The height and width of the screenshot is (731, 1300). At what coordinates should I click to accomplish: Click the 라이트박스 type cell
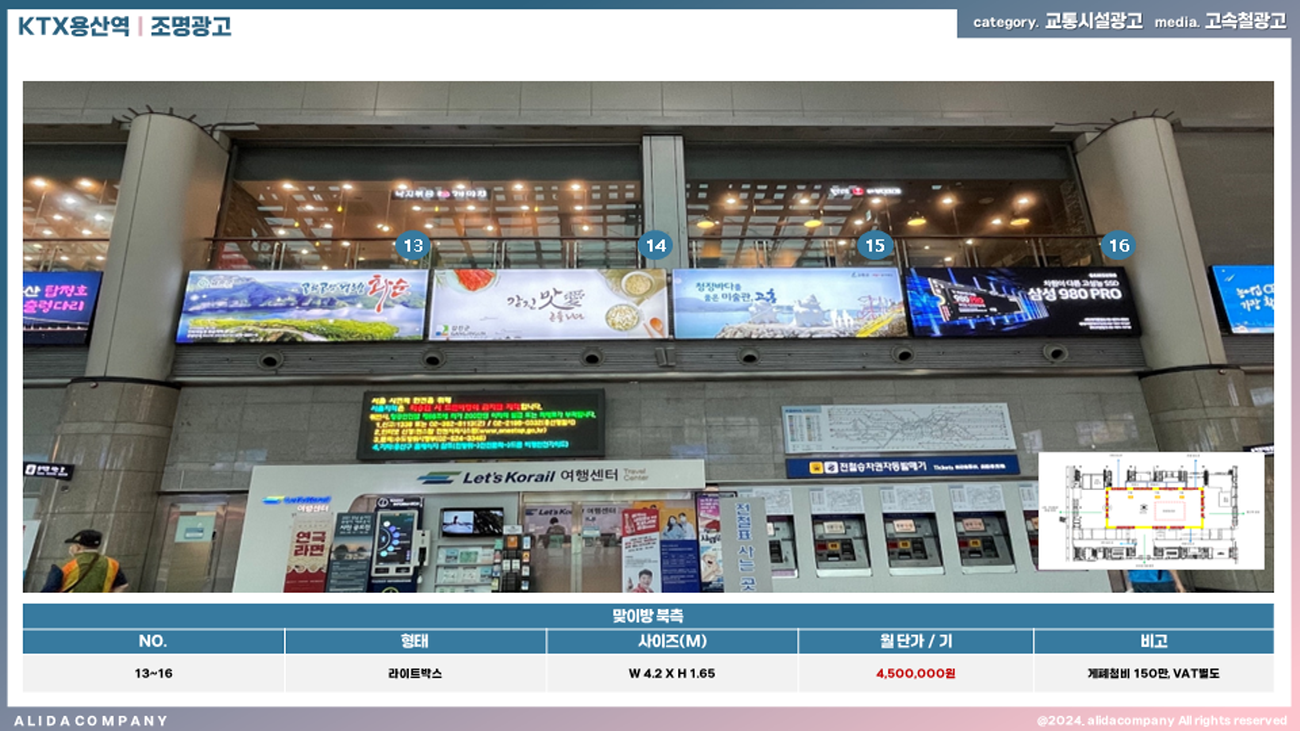point(415,673)
